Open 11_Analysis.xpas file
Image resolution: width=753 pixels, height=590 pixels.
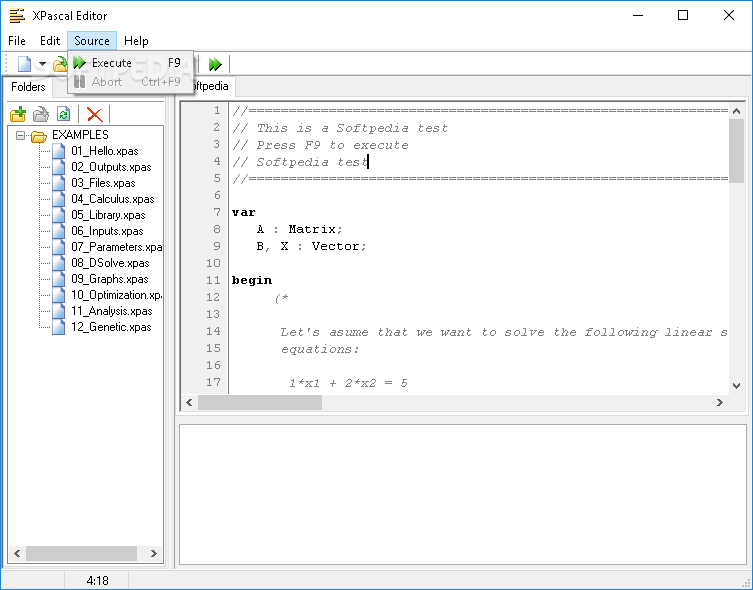[111, 311]
